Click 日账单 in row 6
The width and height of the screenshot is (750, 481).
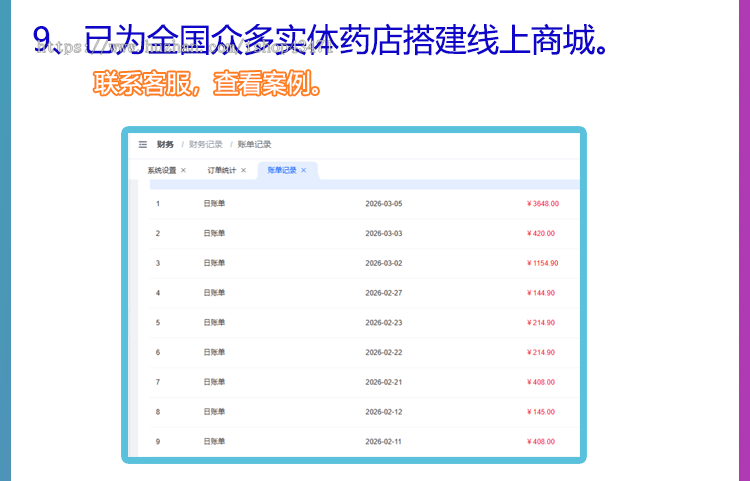(x=214, y=352)
